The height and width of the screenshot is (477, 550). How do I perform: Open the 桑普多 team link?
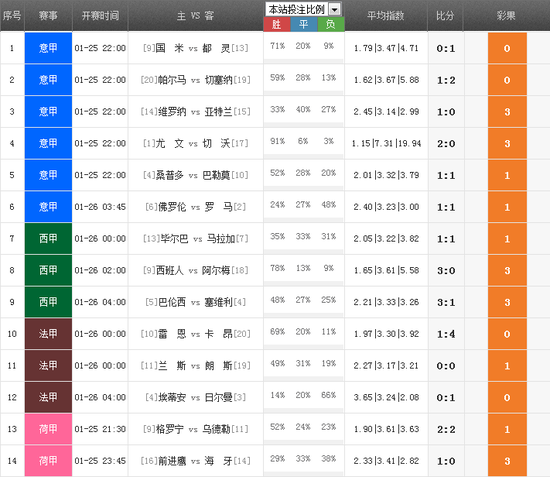tap(170, 175)
